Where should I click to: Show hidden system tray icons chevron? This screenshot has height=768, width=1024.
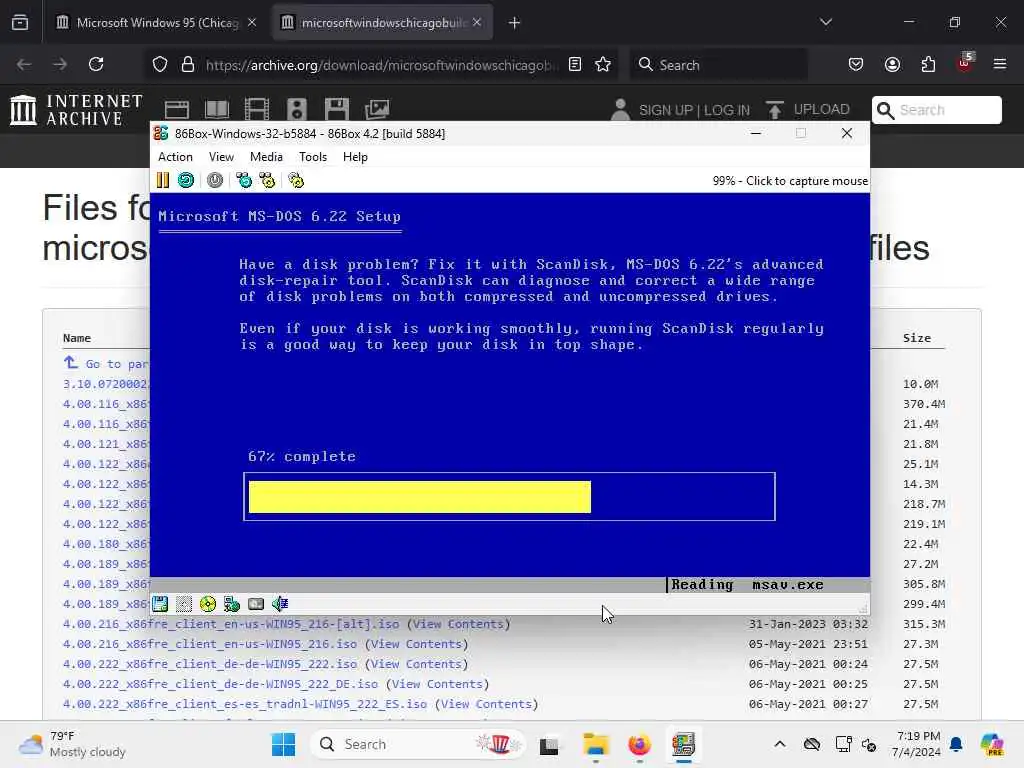[780, 744]
